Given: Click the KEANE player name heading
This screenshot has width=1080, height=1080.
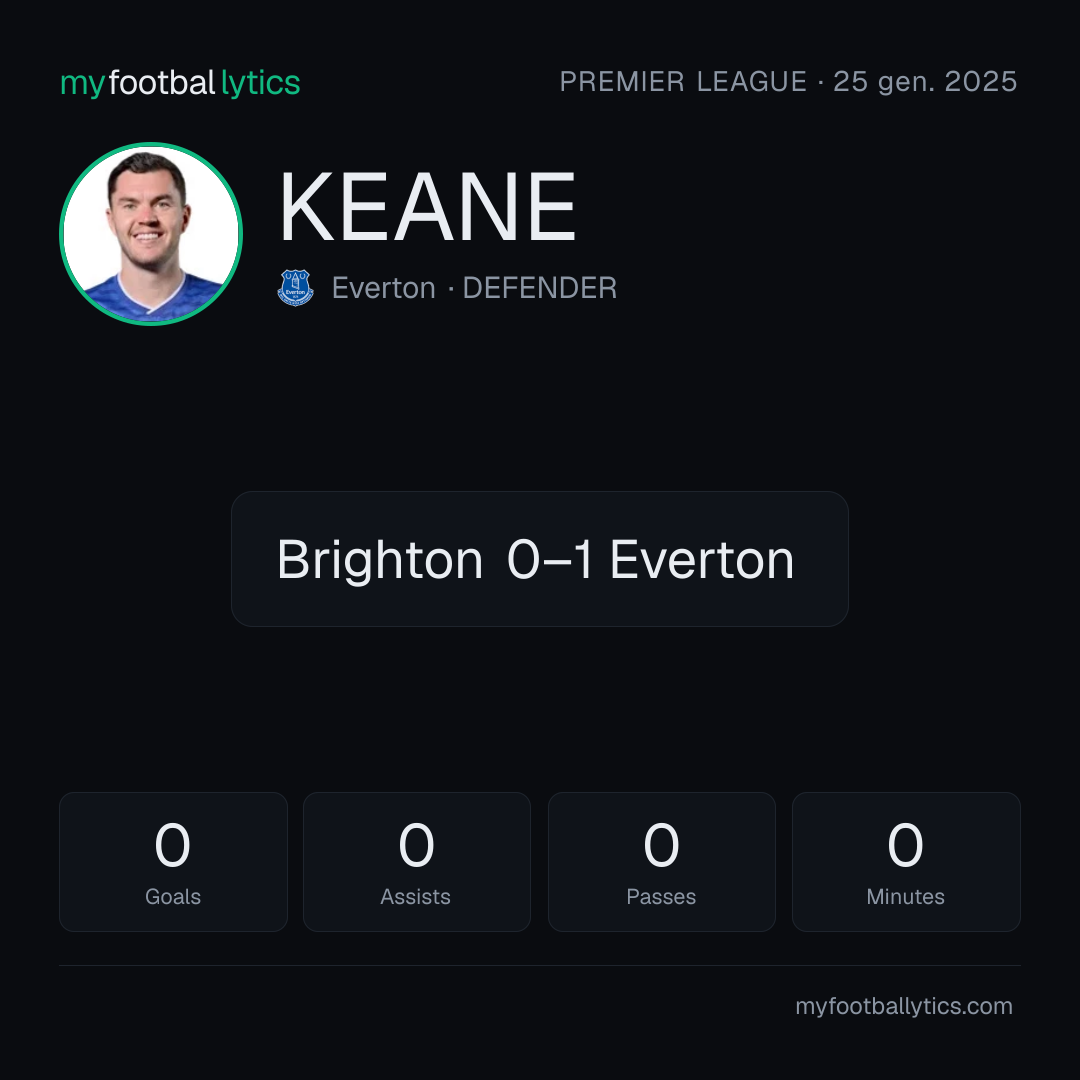Looking at the screenshot, I should [427, 207].
